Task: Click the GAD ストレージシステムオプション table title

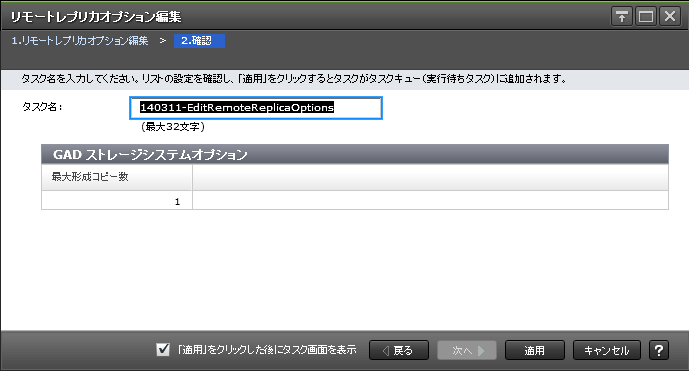Action: coord(150,155)
